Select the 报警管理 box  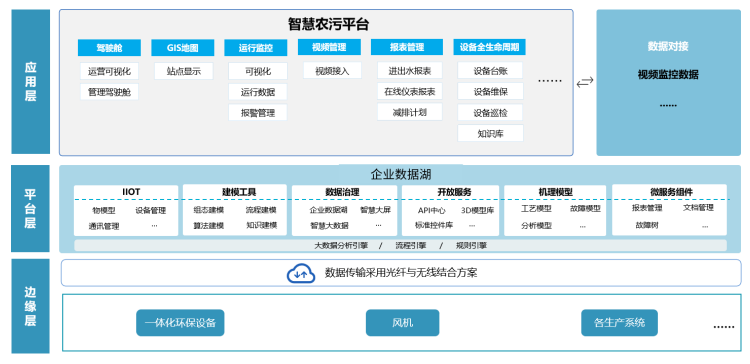(258, 112)
